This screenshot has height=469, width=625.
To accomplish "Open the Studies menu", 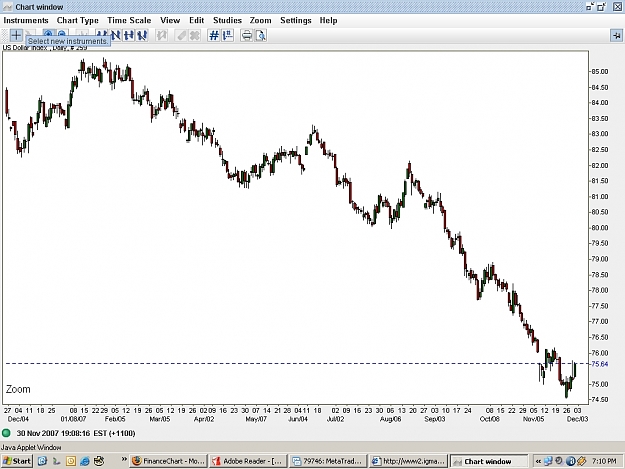I will pyautogui.click(x=227, y=20).
